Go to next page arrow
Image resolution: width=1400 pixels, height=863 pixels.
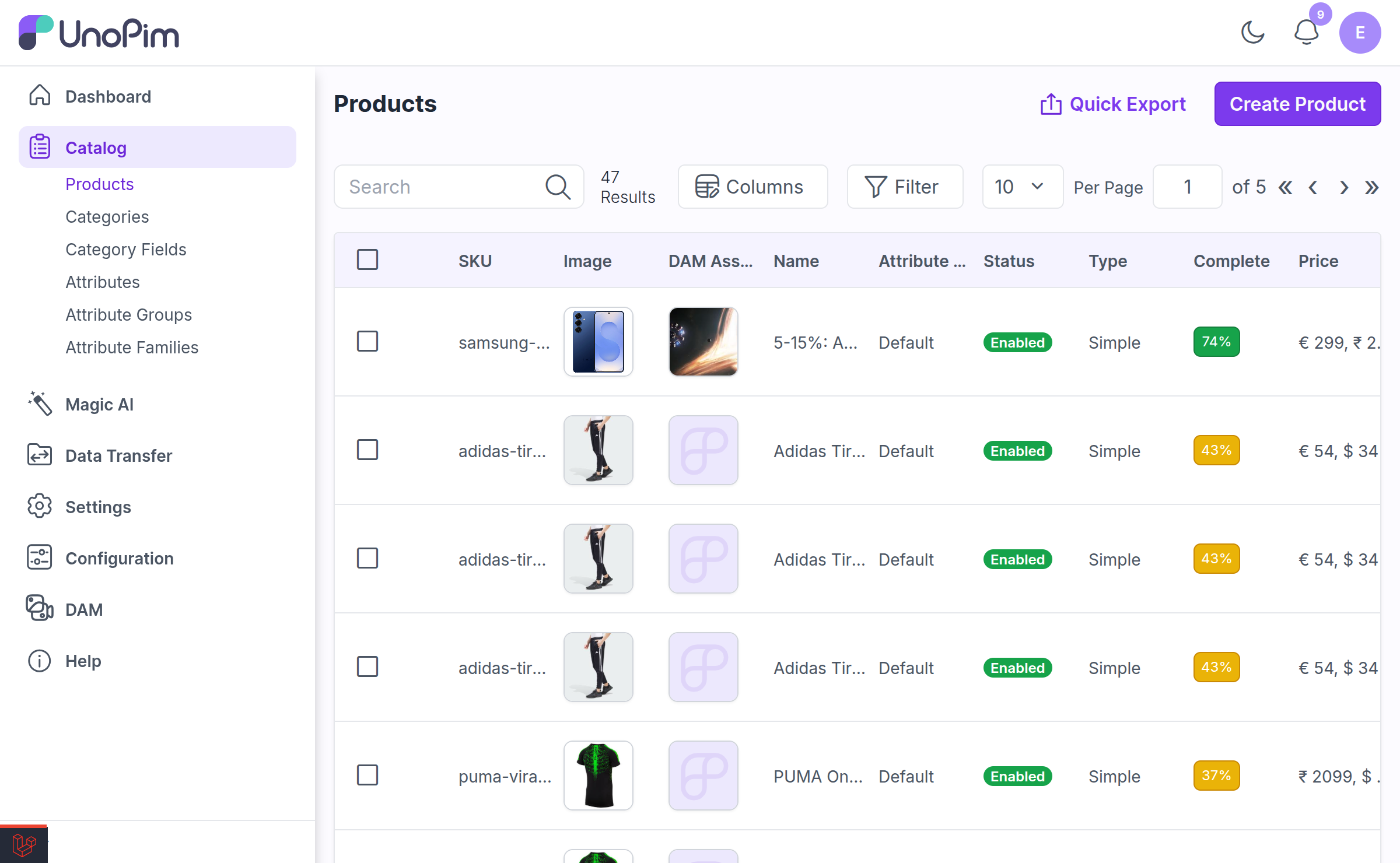click(1344, 187)
